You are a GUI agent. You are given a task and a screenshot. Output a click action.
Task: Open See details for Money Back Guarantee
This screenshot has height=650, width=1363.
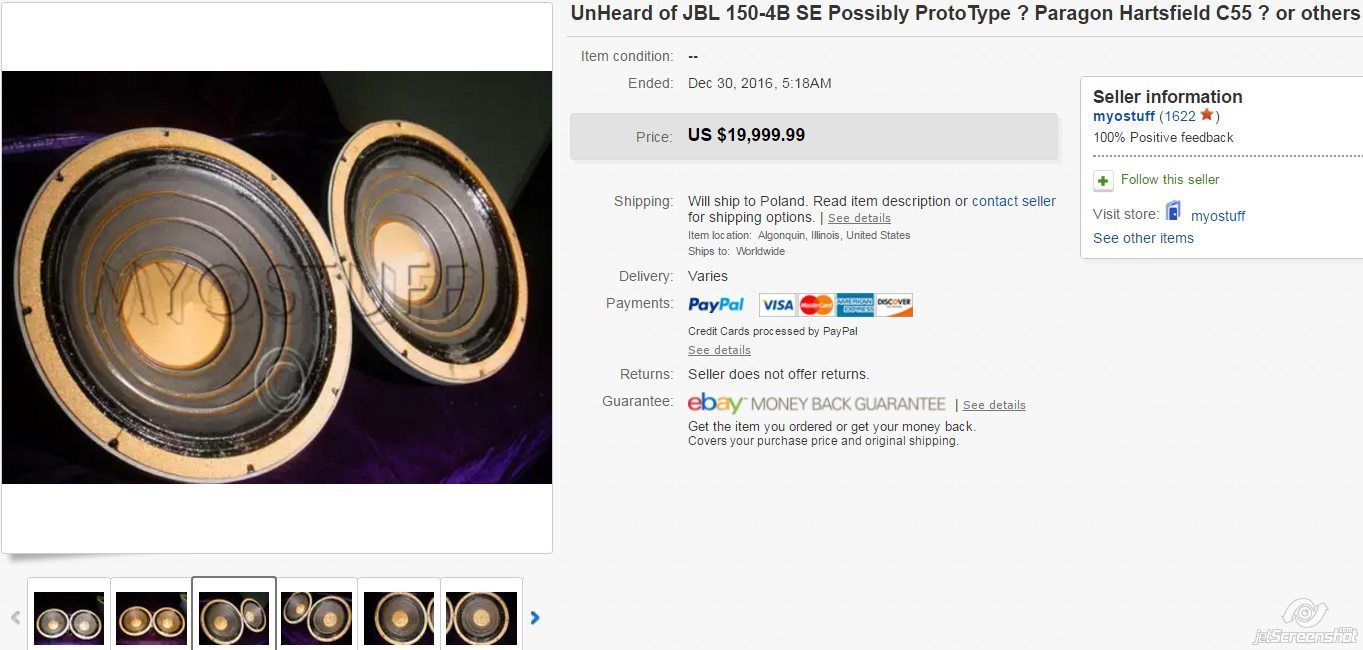click(994, 405)
